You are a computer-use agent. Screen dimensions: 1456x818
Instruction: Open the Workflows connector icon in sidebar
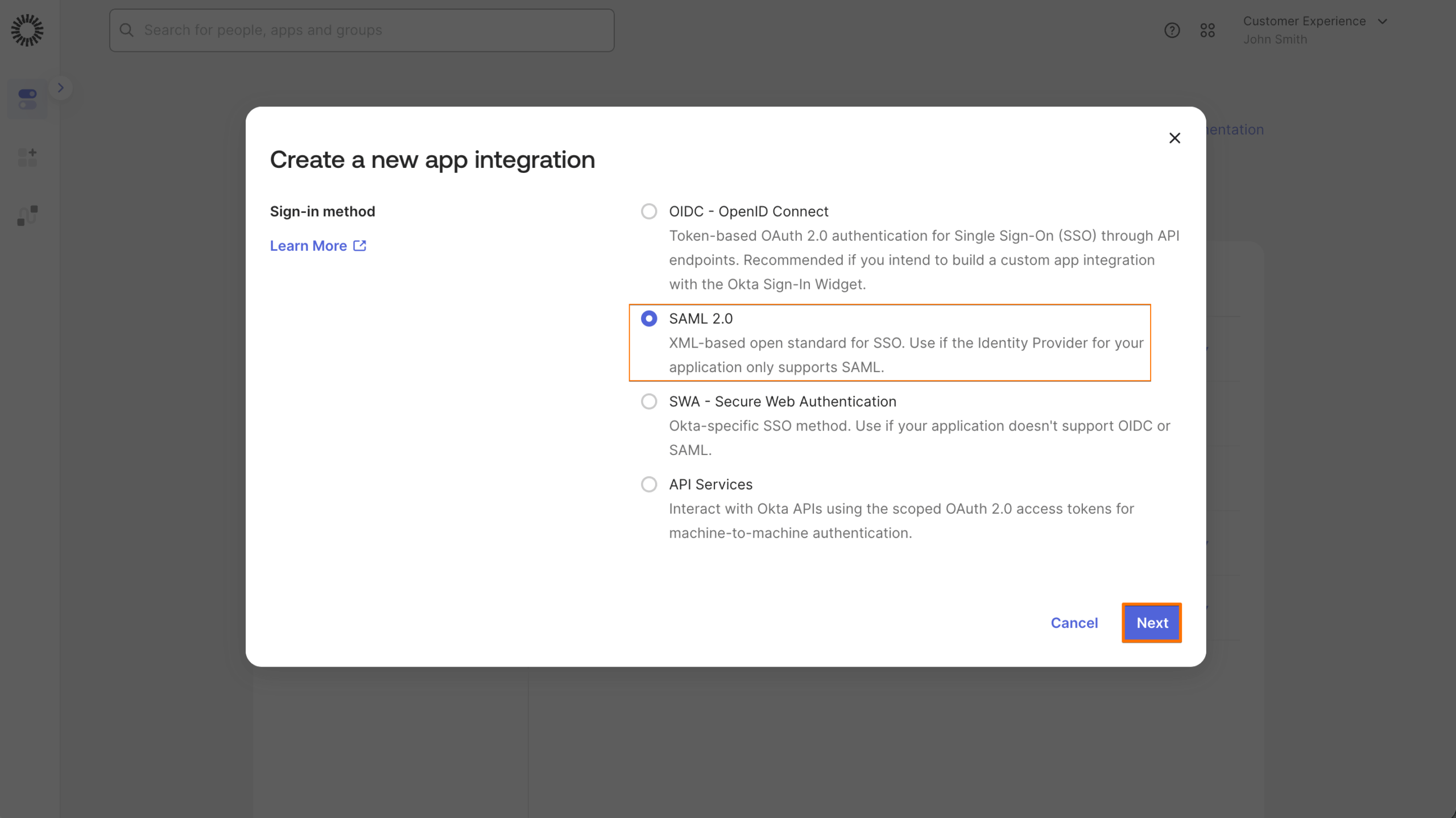(x=27, y=215)
